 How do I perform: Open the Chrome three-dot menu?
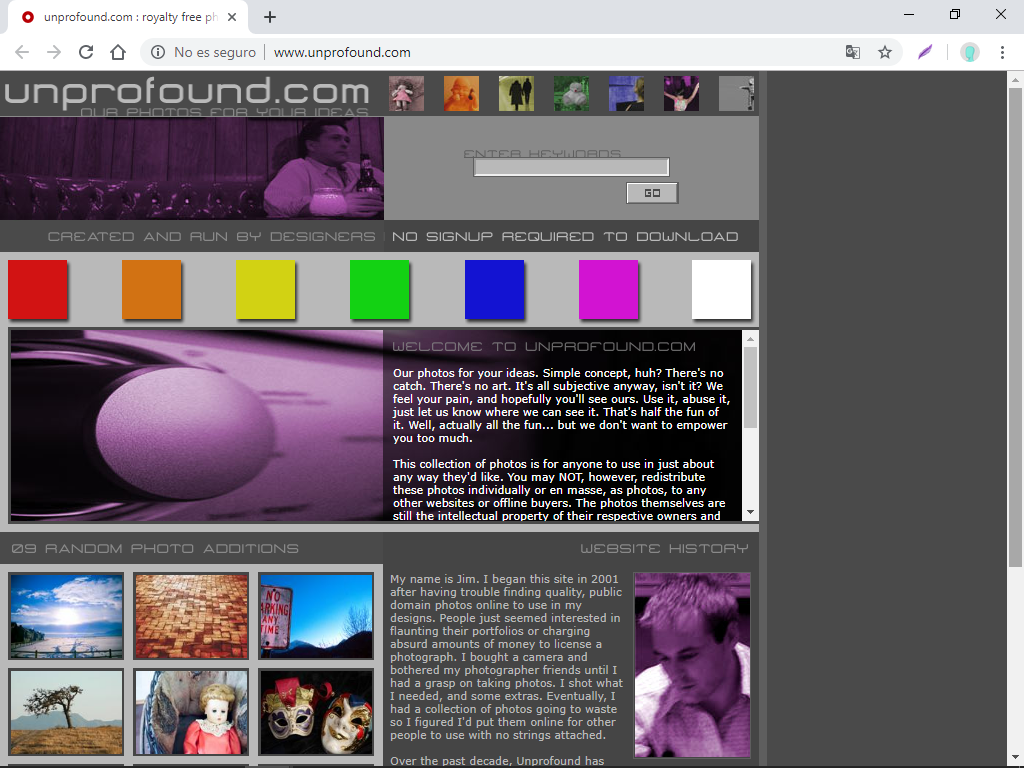coord(1002,52)
